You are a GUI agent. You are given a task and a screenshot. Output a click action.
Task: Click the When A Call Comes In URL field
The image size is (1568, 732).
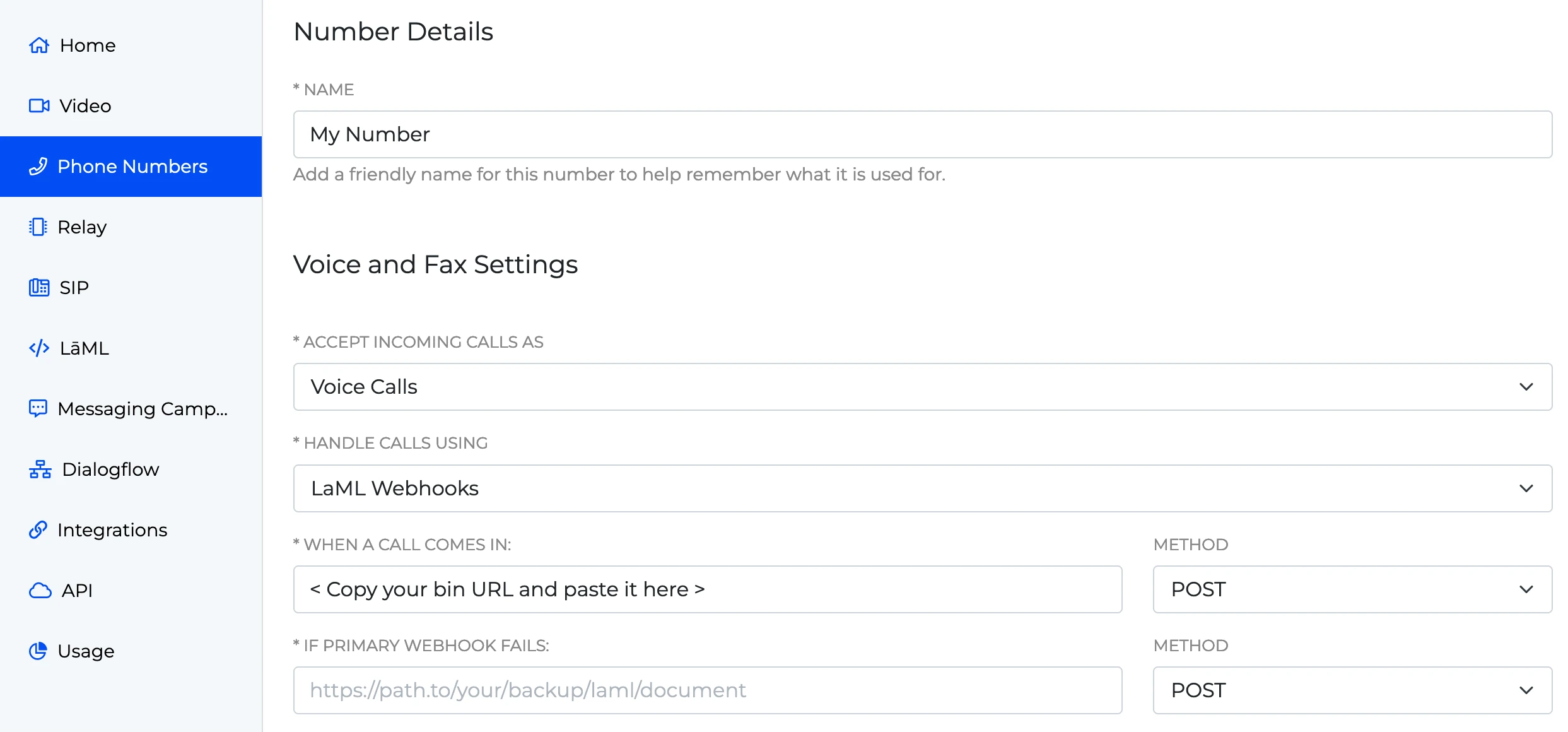point(707,589)
